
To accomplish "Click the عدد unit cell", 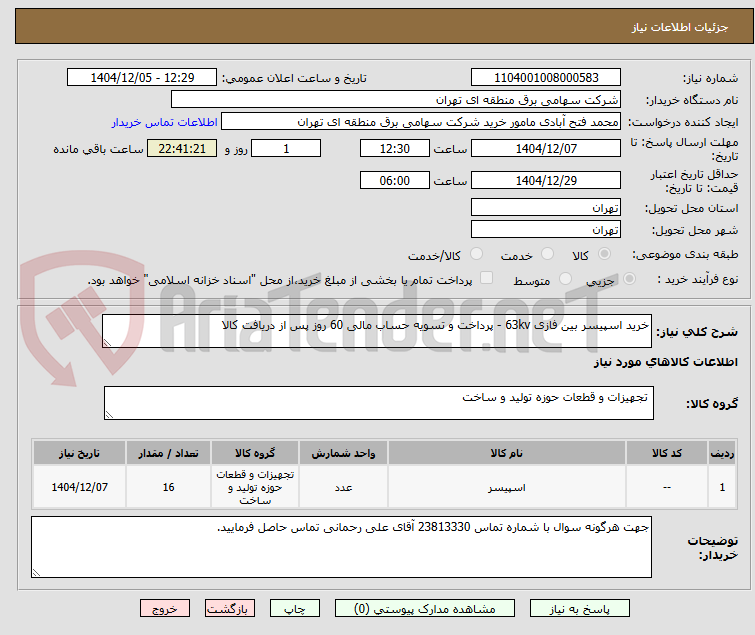I will tap(343, 487).
